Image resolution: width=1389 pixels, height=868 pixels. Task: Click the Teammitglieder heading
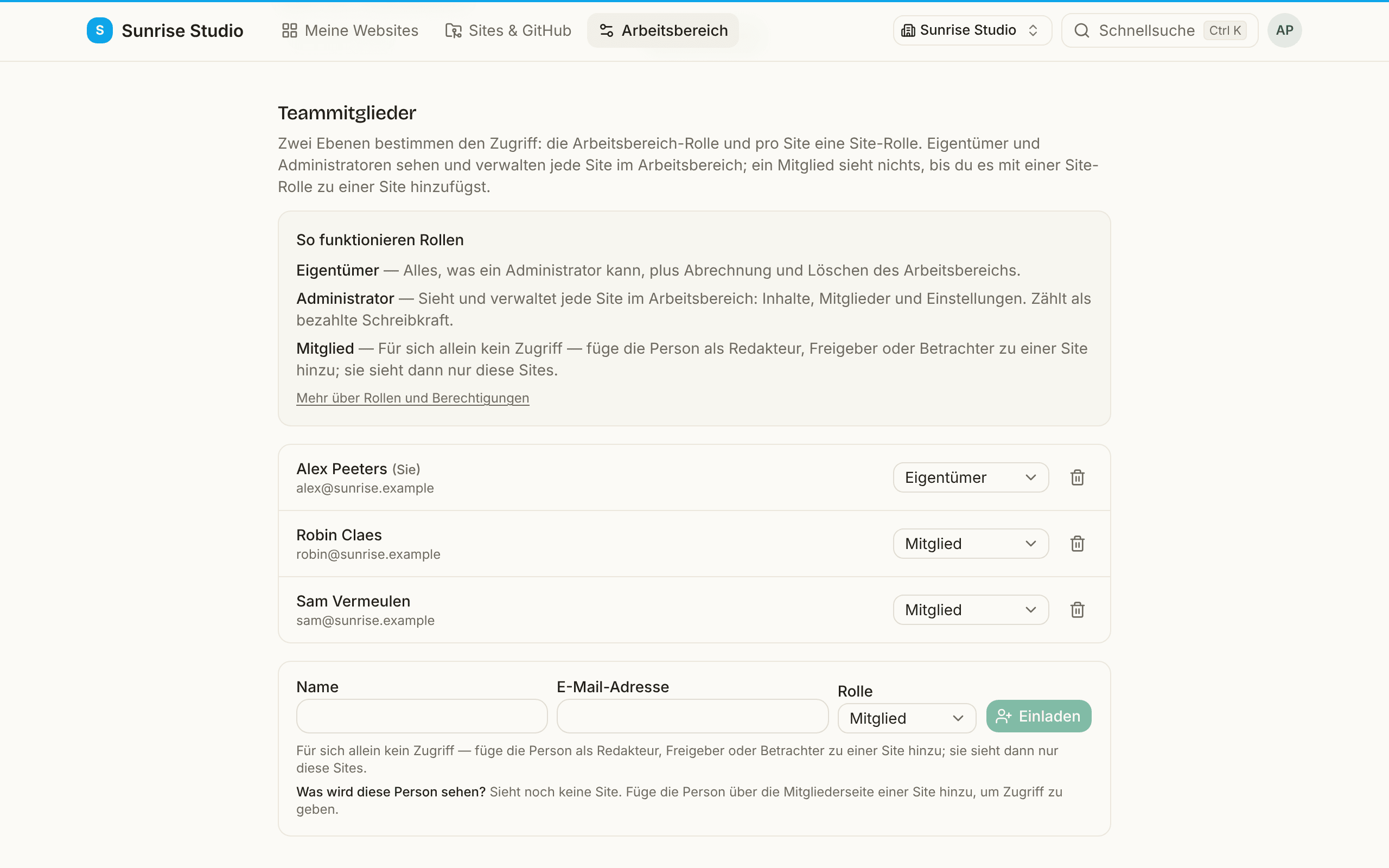347,113
